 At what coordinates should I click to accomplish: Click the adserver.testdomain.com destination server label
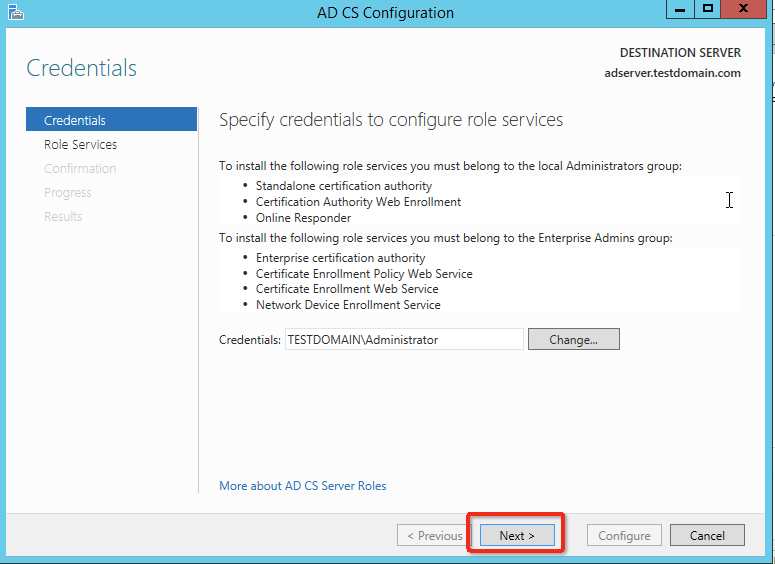[x=672, y=73]
